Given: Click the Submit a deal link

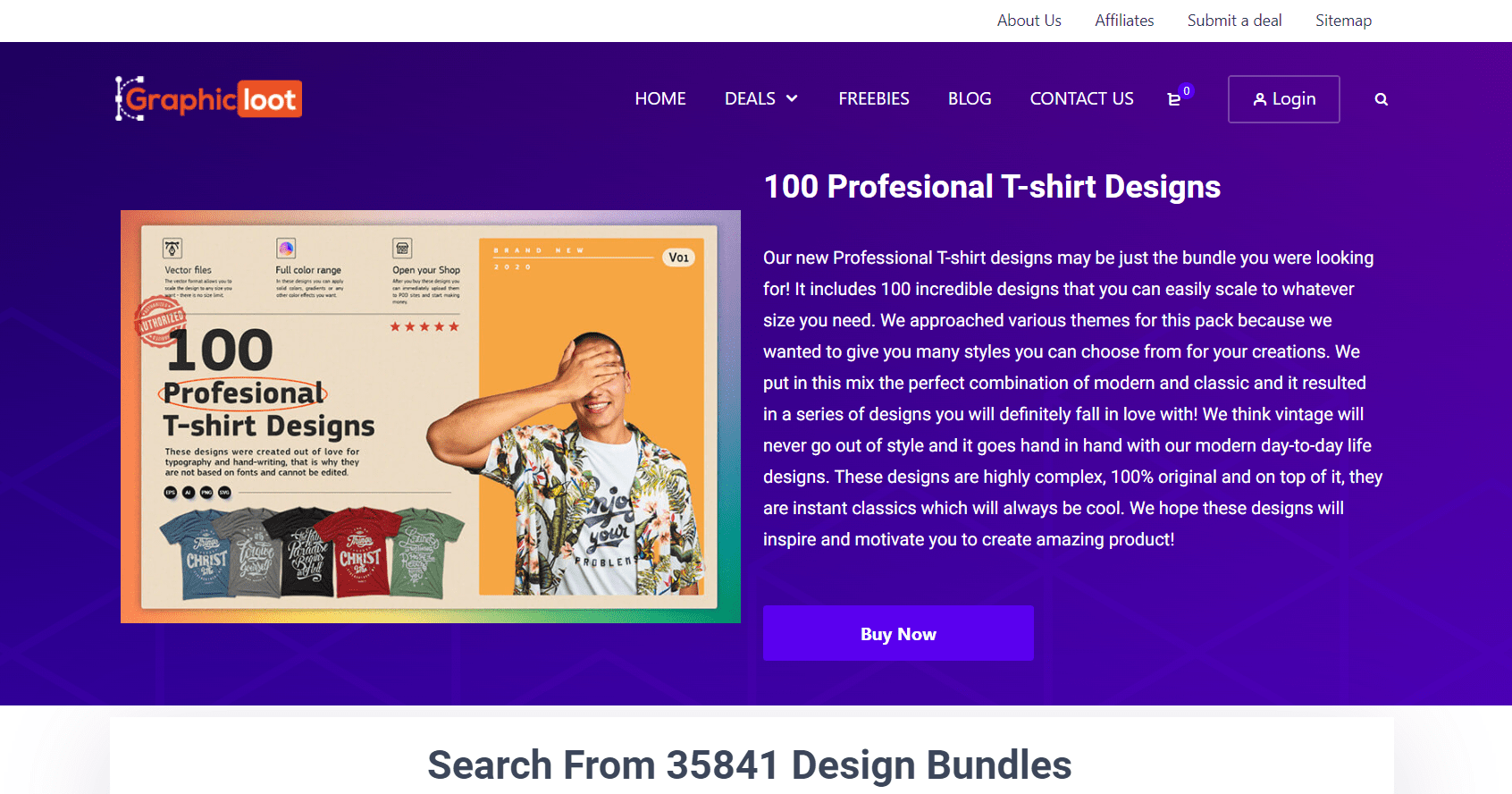Looking at the screenshot, I should click(x=1234, y=21).
